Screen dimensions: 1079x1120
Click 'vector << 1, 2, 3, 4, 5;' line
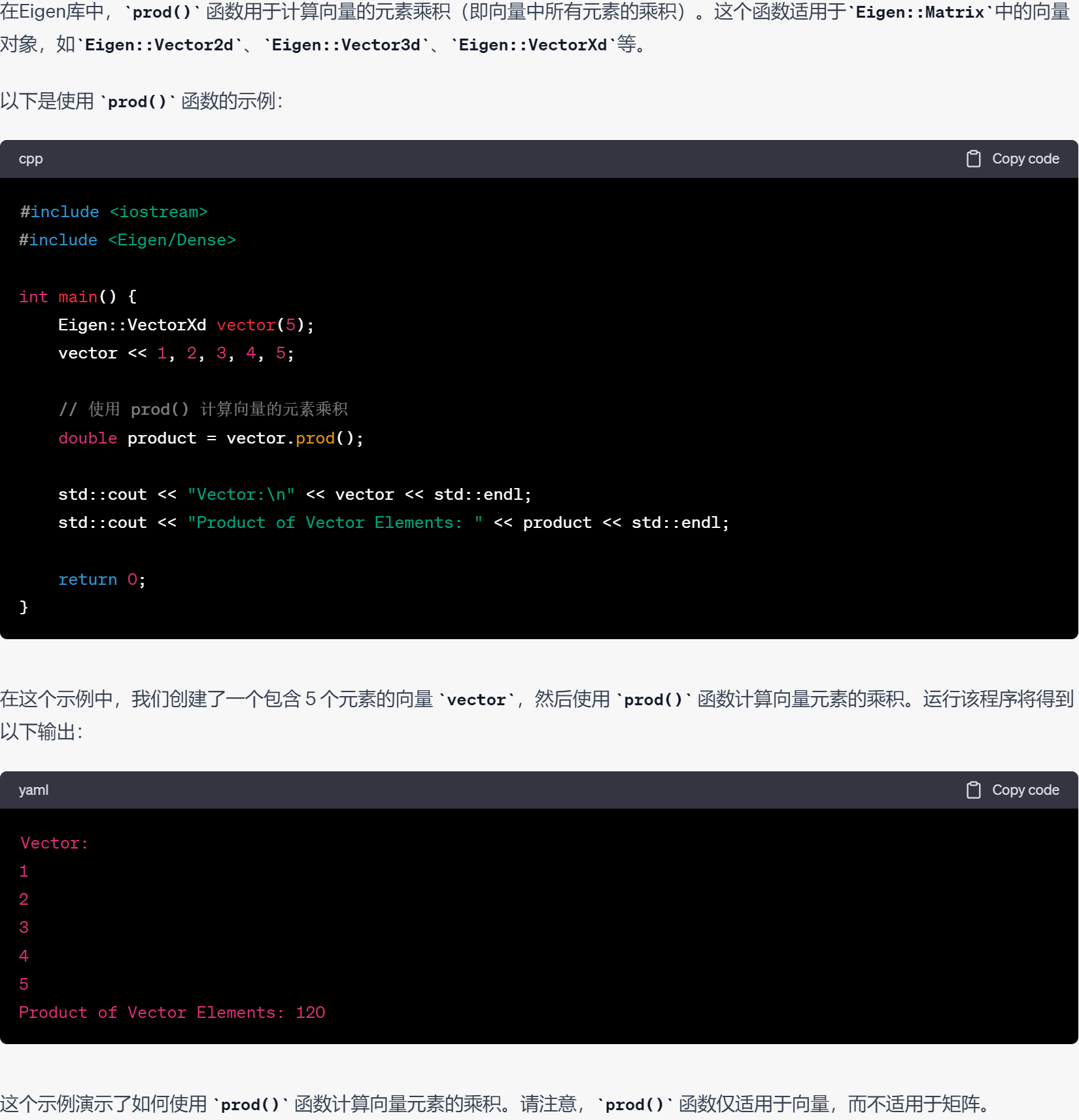tap(177, 353)
